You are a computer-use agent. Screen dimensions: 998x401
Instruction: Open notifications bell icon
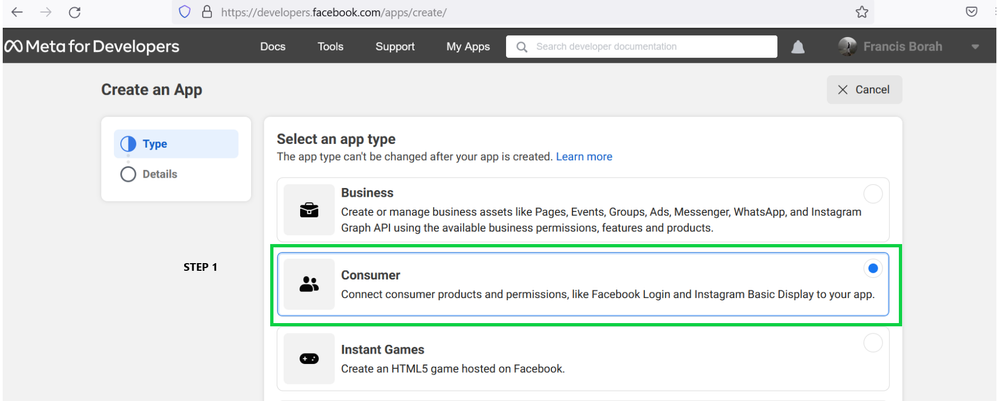(798, 47)
